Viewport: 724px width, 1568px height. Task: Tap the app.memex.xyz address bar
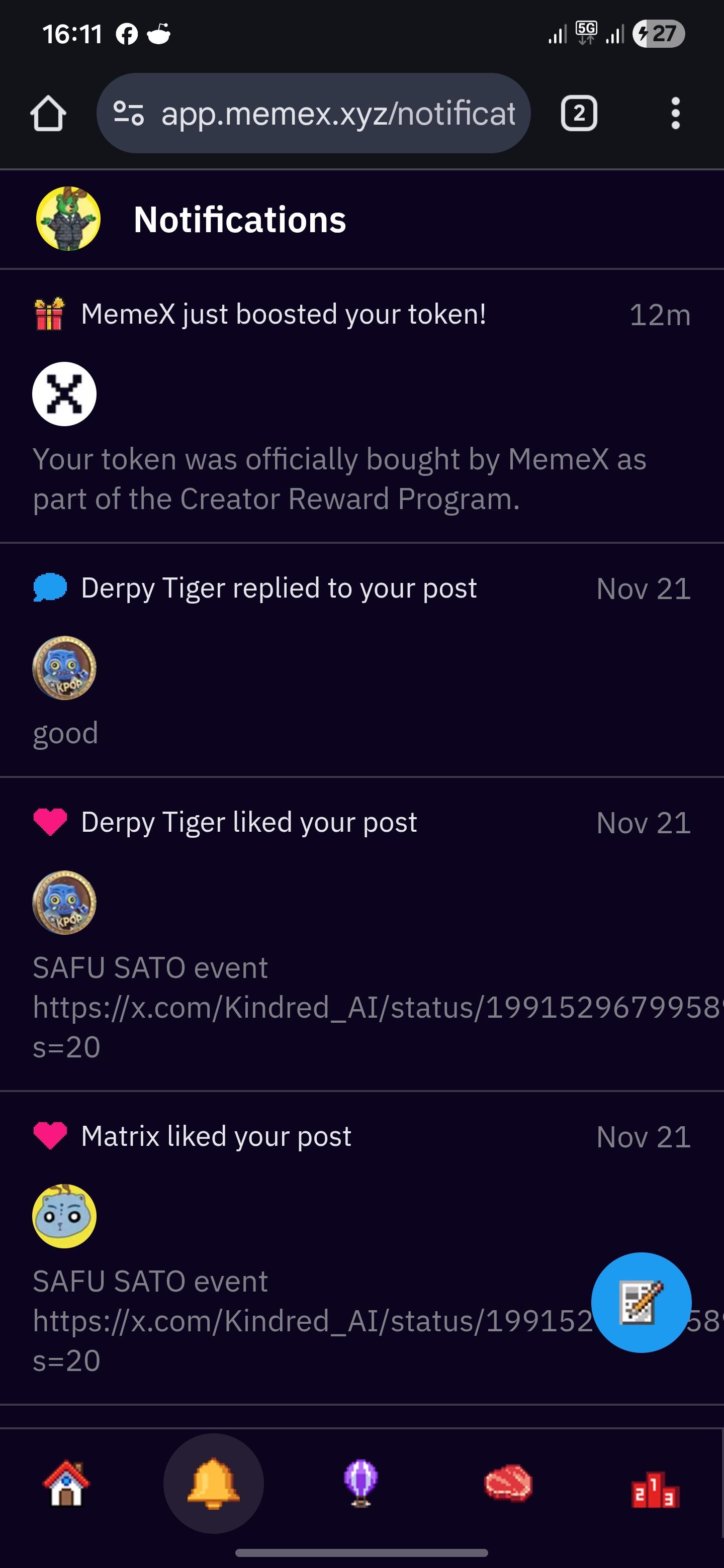[x=338, y=114]
